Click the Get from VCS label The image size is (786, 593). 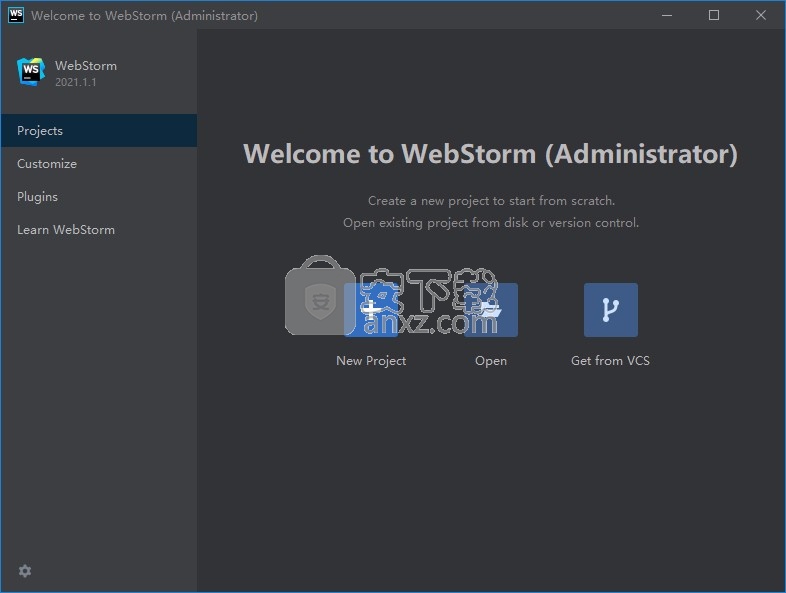coord(611,361)
